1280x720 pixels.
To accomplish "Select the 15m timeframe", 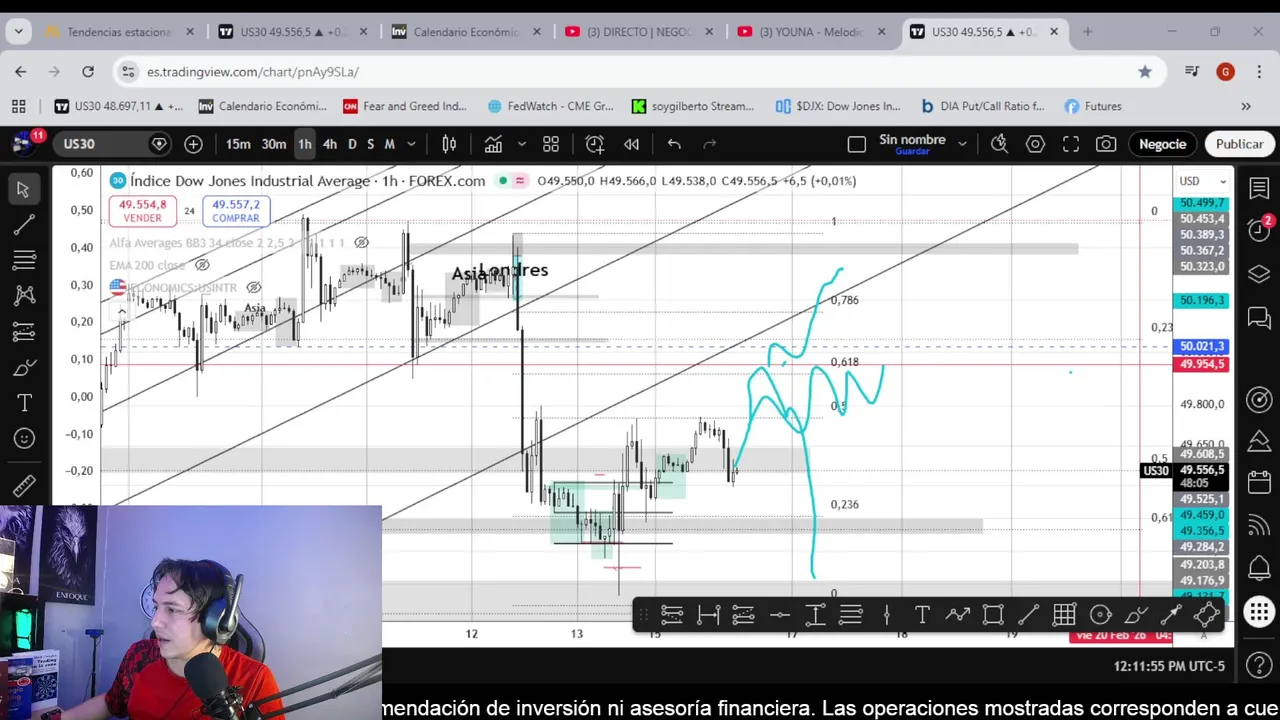I will point(238,144).
